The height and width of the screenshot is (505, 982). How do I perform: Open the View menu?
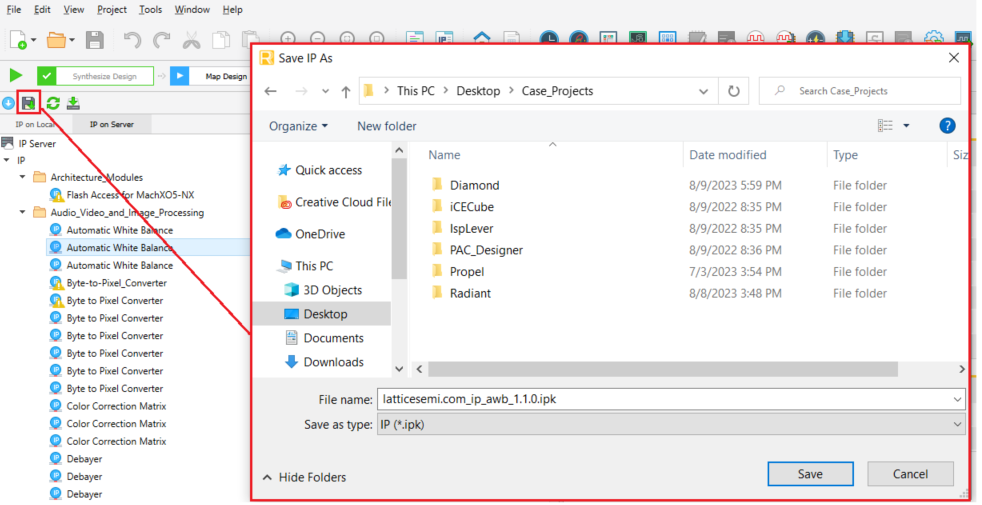click(73, 9)
